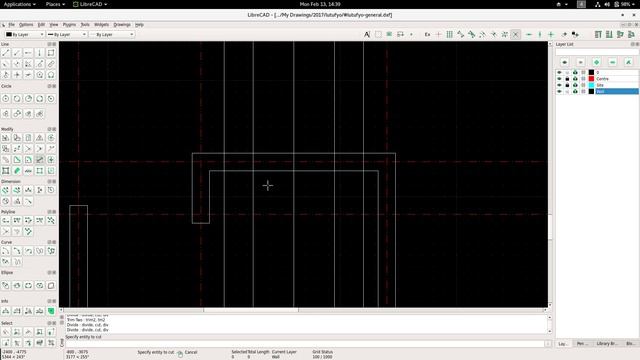Click the red Centre layer color swatch
This screenshot has height=360, width=640.
click(591, 79)
